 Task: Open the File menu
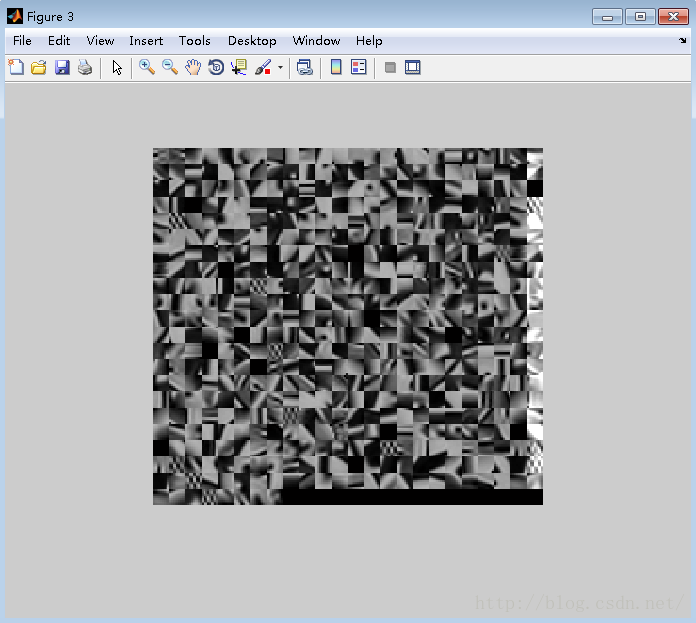pos(22,41)
